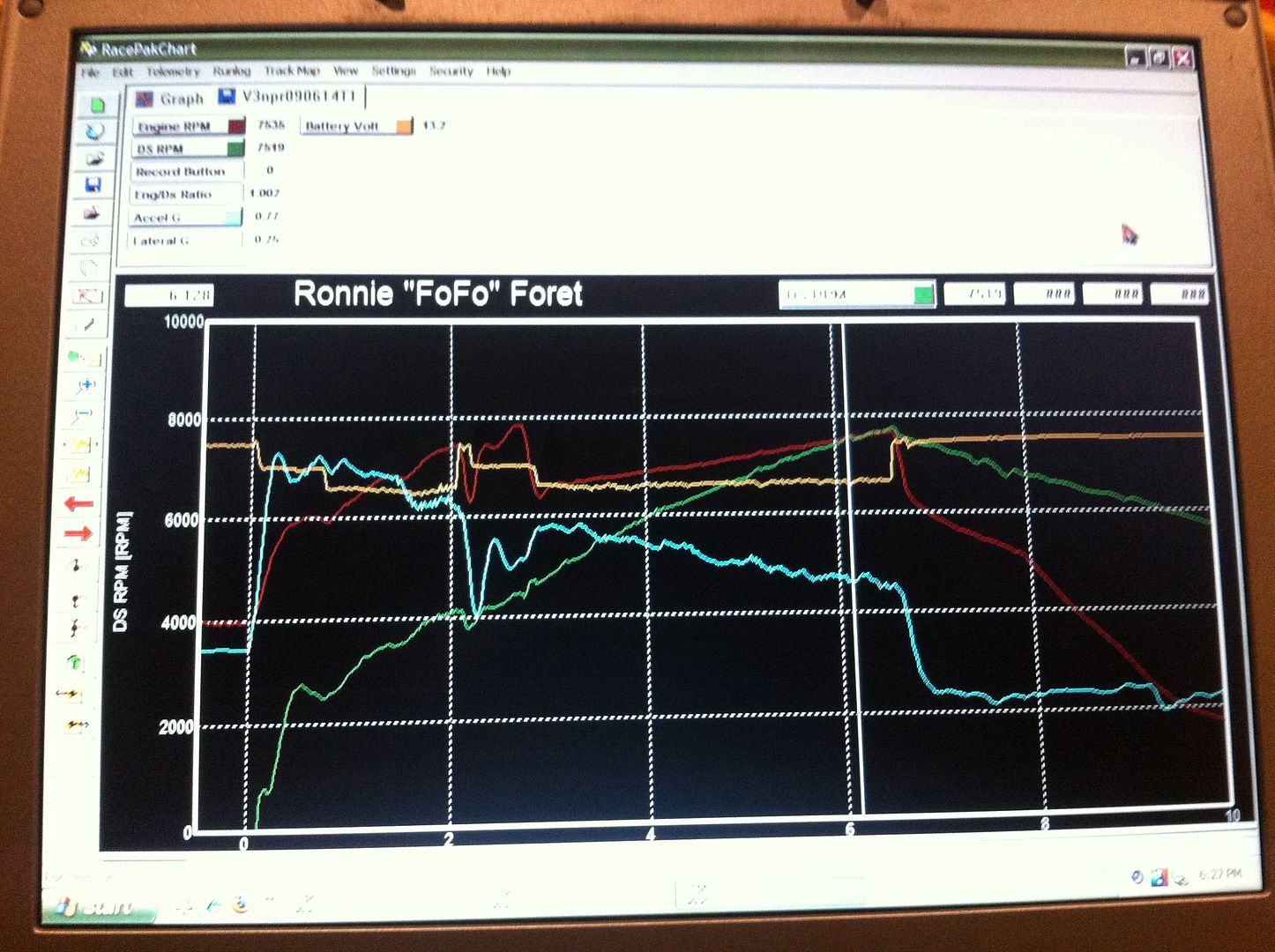Click the Windows Start button
Screen dimensions: 1275x952
tap(95, 906)
